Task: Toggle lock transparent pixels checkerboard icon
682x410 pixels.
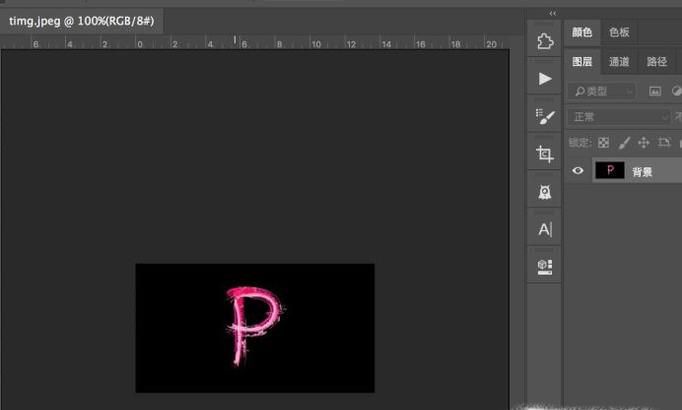Action: pos(603,143)
